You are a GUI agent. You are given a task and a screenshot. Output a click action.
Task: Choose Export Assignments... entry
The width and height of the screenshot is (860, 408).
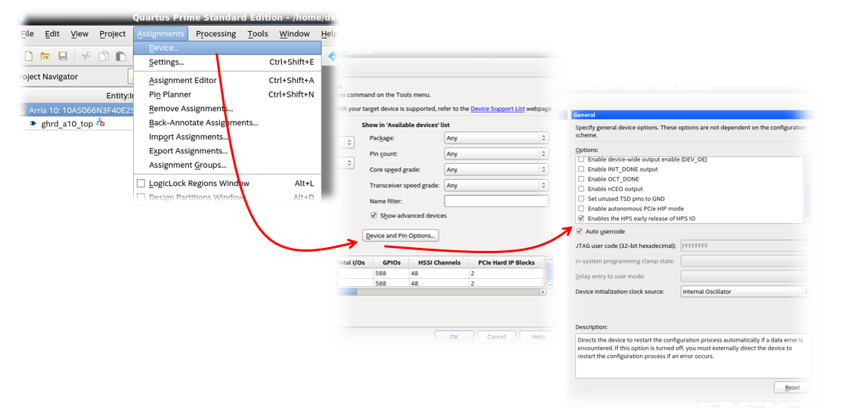point(228,151)
